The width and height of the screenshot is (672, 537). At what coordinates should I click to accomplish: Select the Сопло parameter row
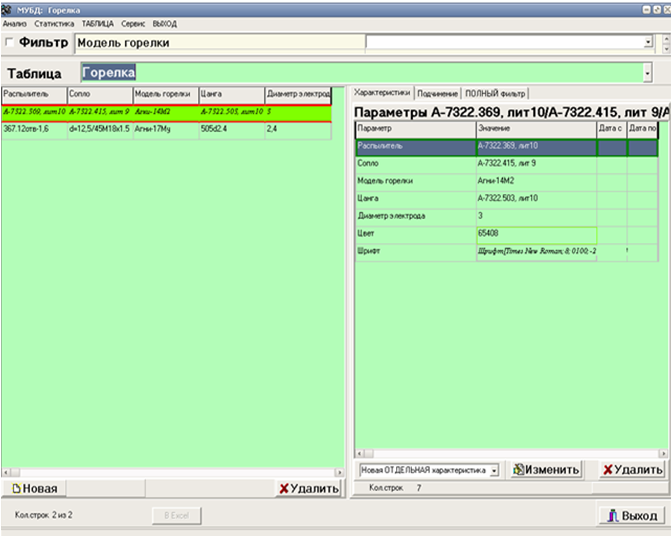(x=507, y=164)
